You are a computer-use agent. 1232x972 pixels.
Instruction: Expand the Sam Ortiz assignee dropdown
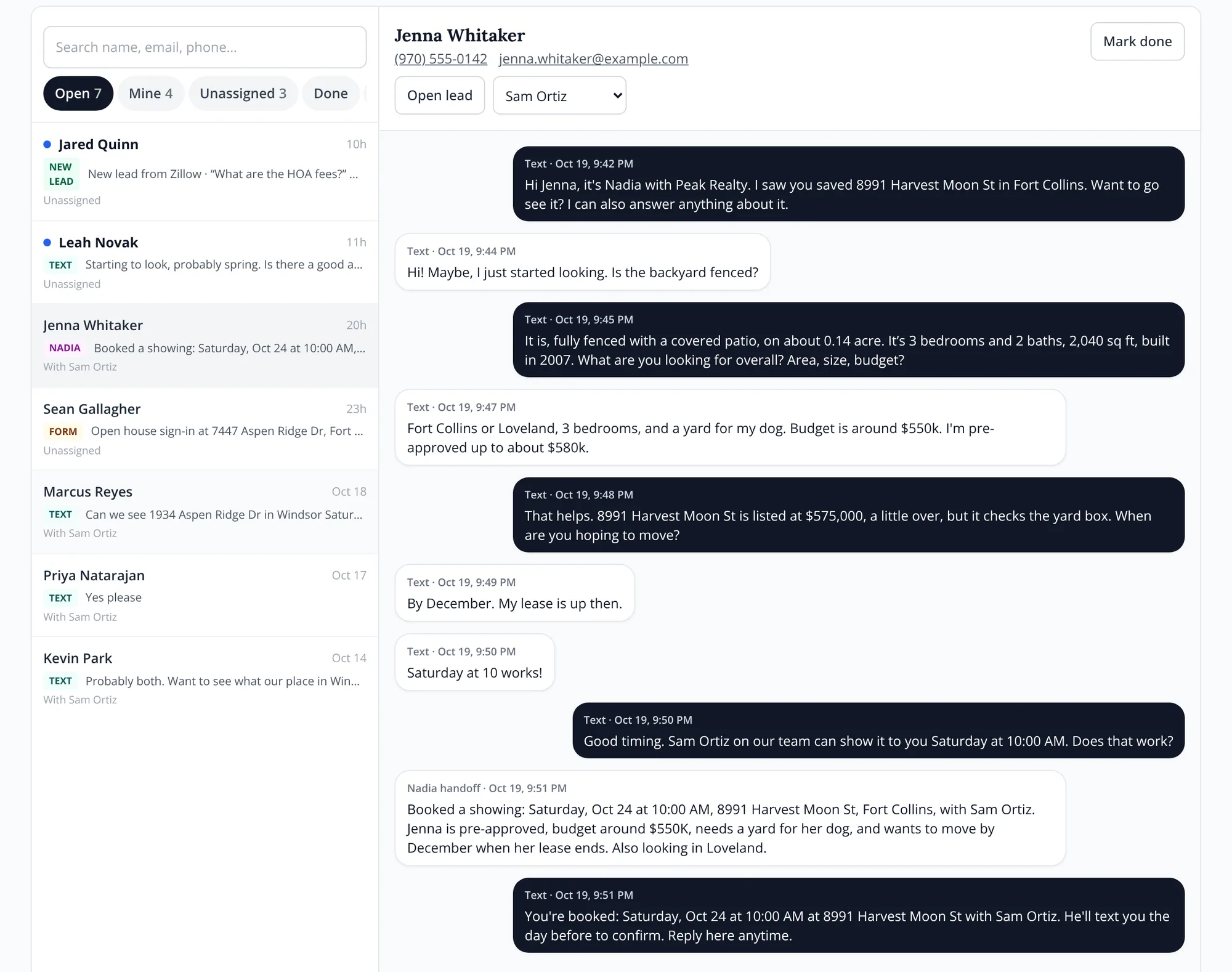(x=559, y=95)
